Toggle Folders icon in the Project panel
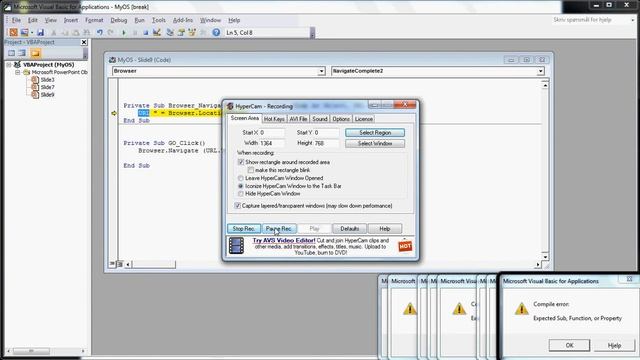640x360 pixels. pyautogui.click(x=36, y=53)
